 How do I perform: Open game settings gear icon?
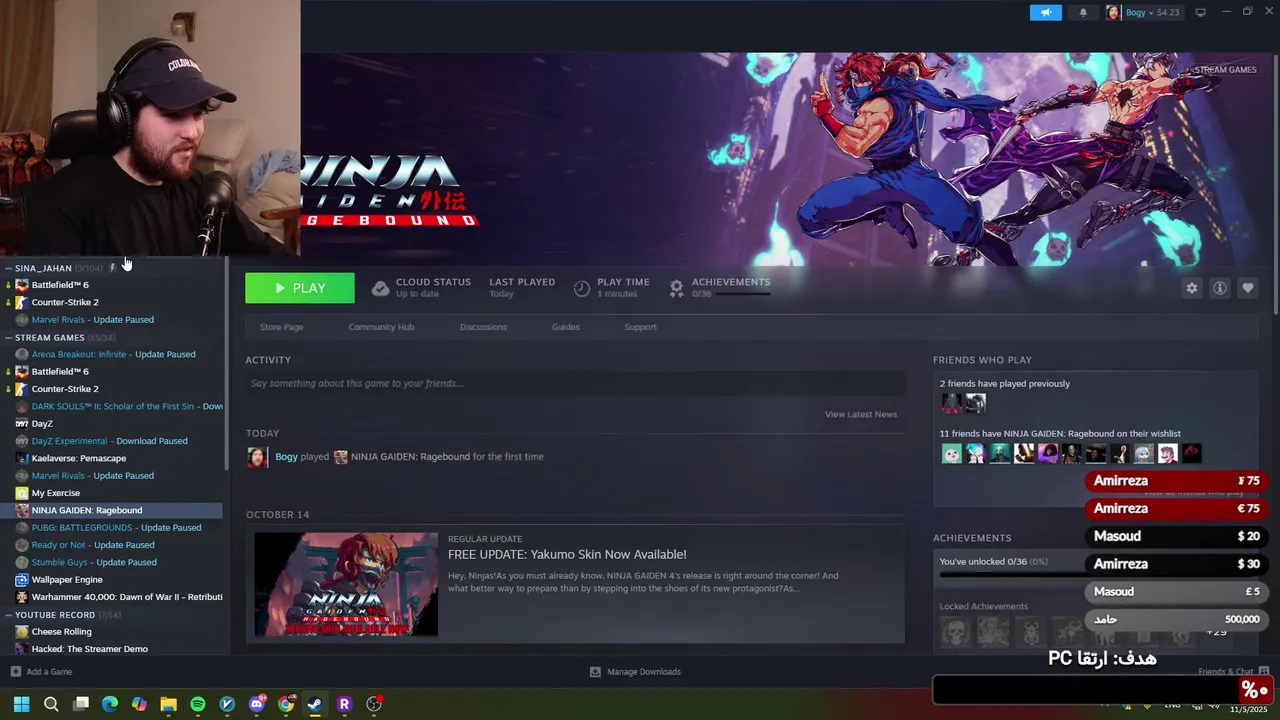pos(1191,288)
